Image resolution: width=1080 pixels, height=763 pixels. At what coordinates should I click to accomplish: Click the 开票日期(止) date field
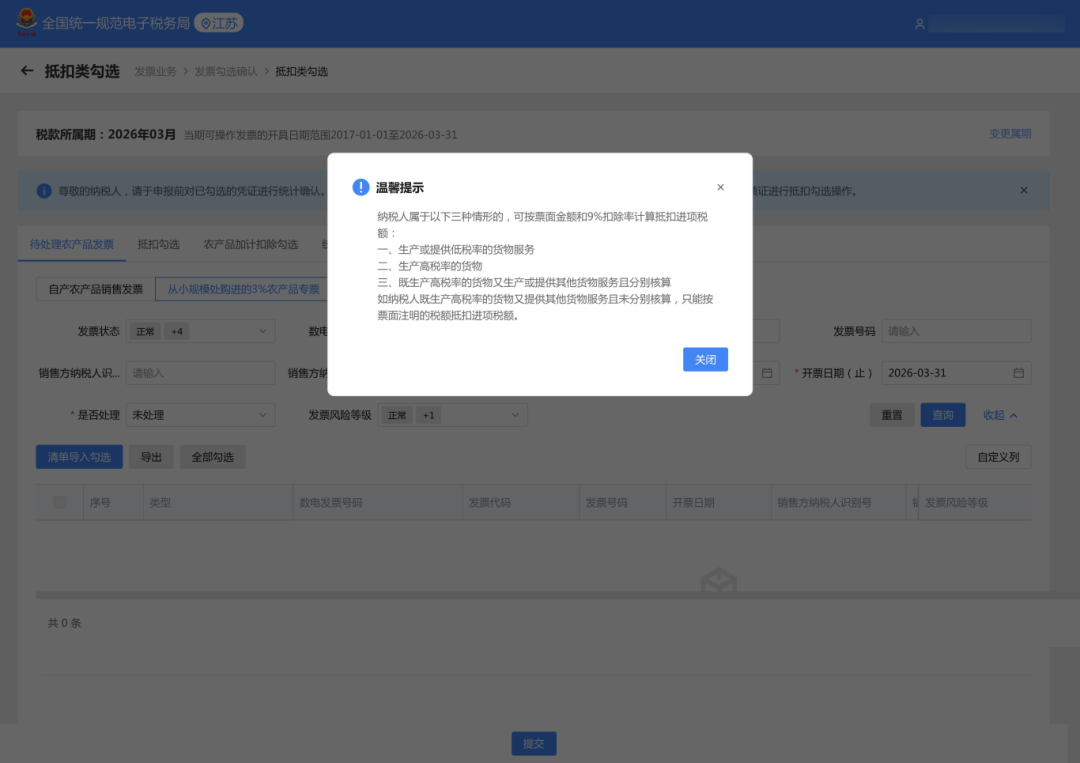(x=956, y=373)
